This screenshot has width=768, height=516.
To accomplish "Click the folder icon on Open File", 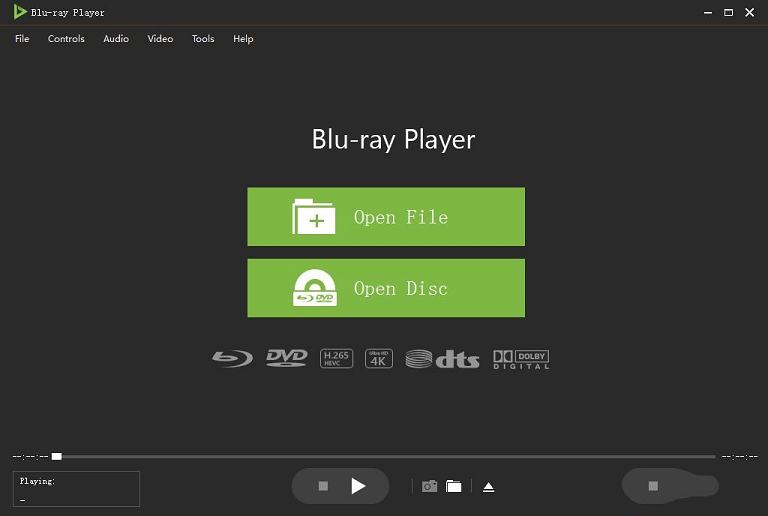I will coord(313,217).
